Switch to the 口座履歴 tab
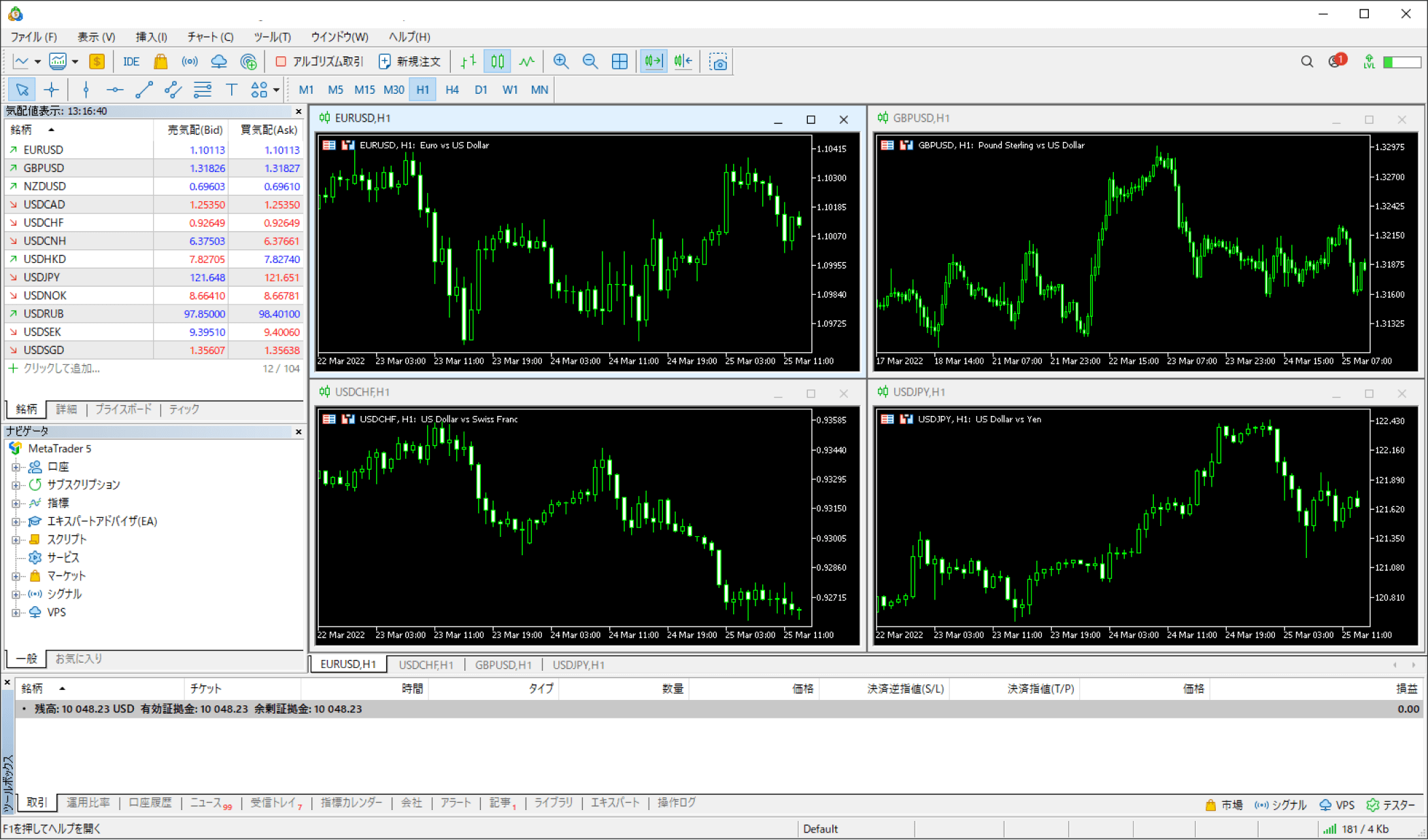Screen dimensions: 1428x840 coord(150,803)
